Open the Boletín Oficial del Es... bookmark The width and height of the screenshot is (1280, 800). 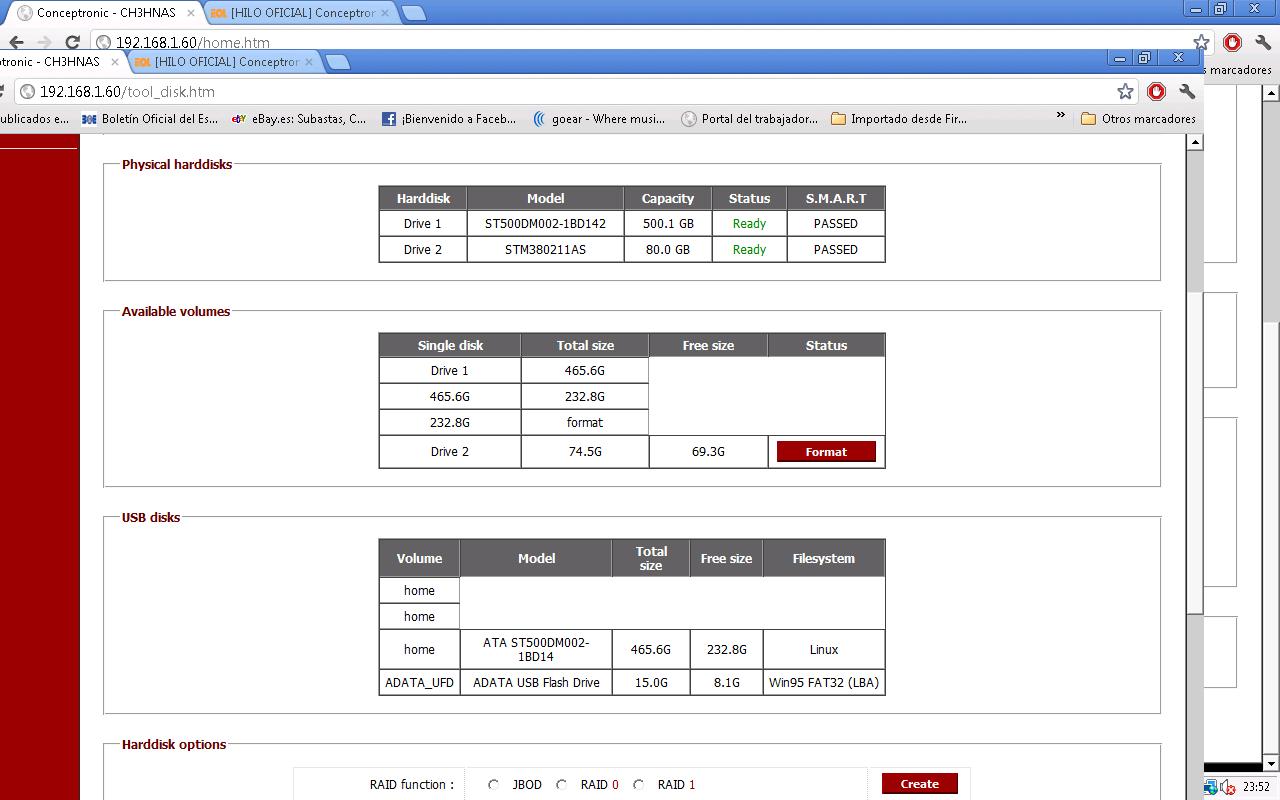pos(150,119)
